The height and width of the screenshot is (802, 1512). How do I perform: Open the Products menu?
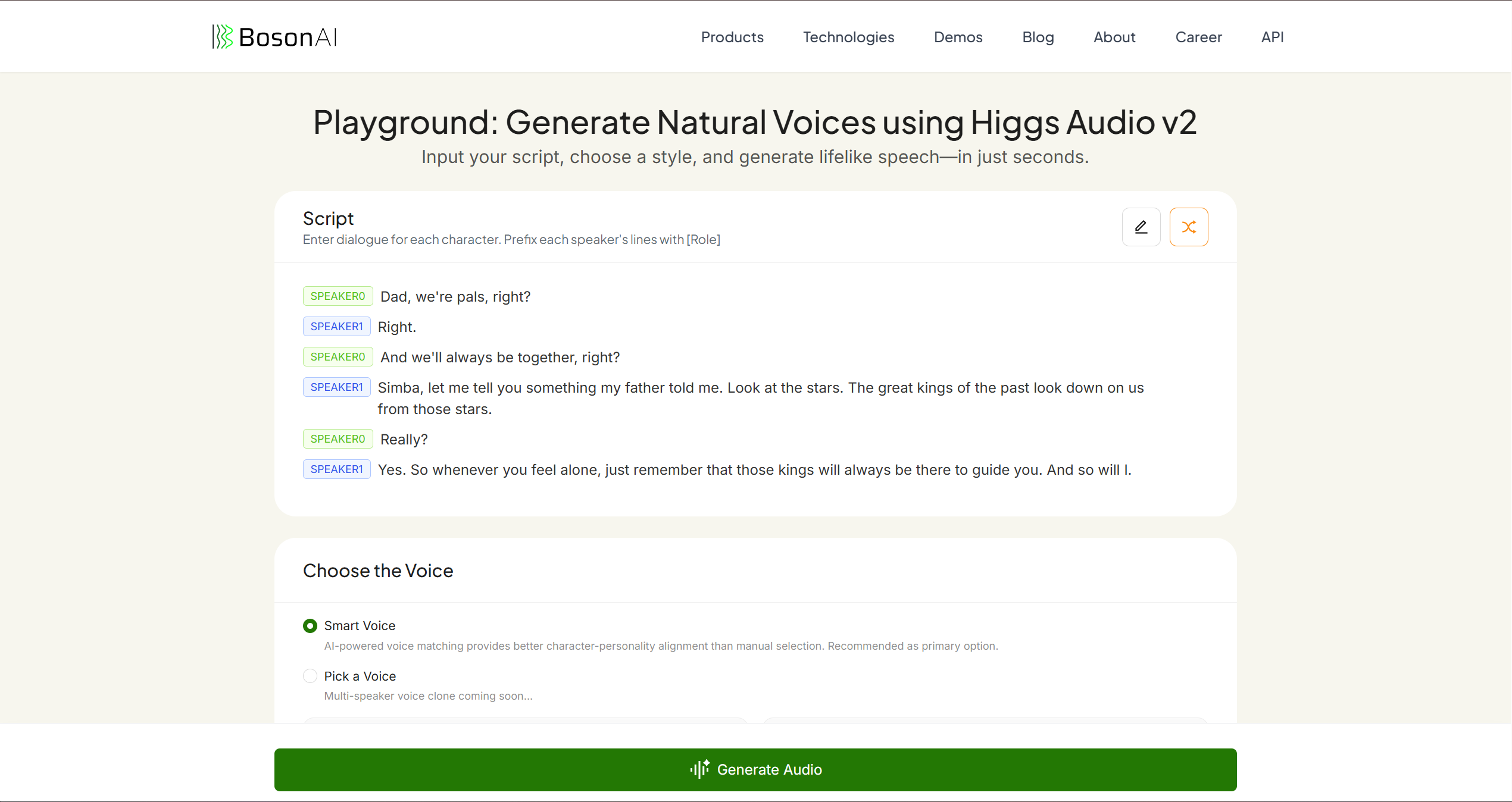pos(732,37)
